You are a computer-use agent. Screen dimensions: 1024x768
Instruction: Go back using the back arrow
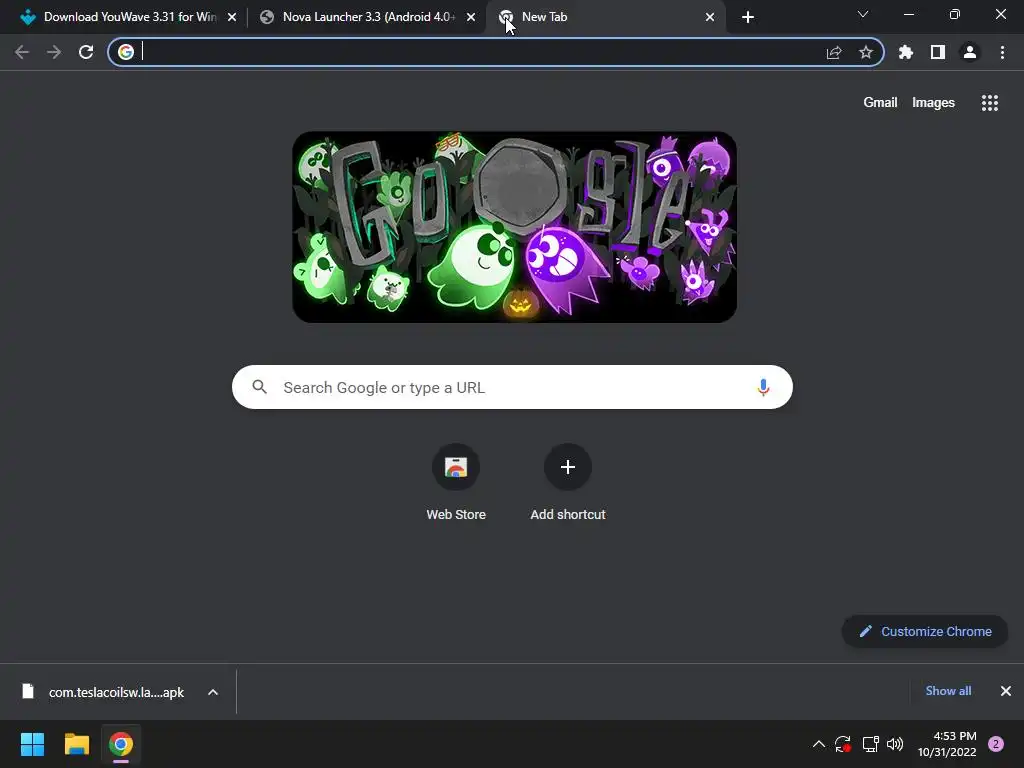22,52
